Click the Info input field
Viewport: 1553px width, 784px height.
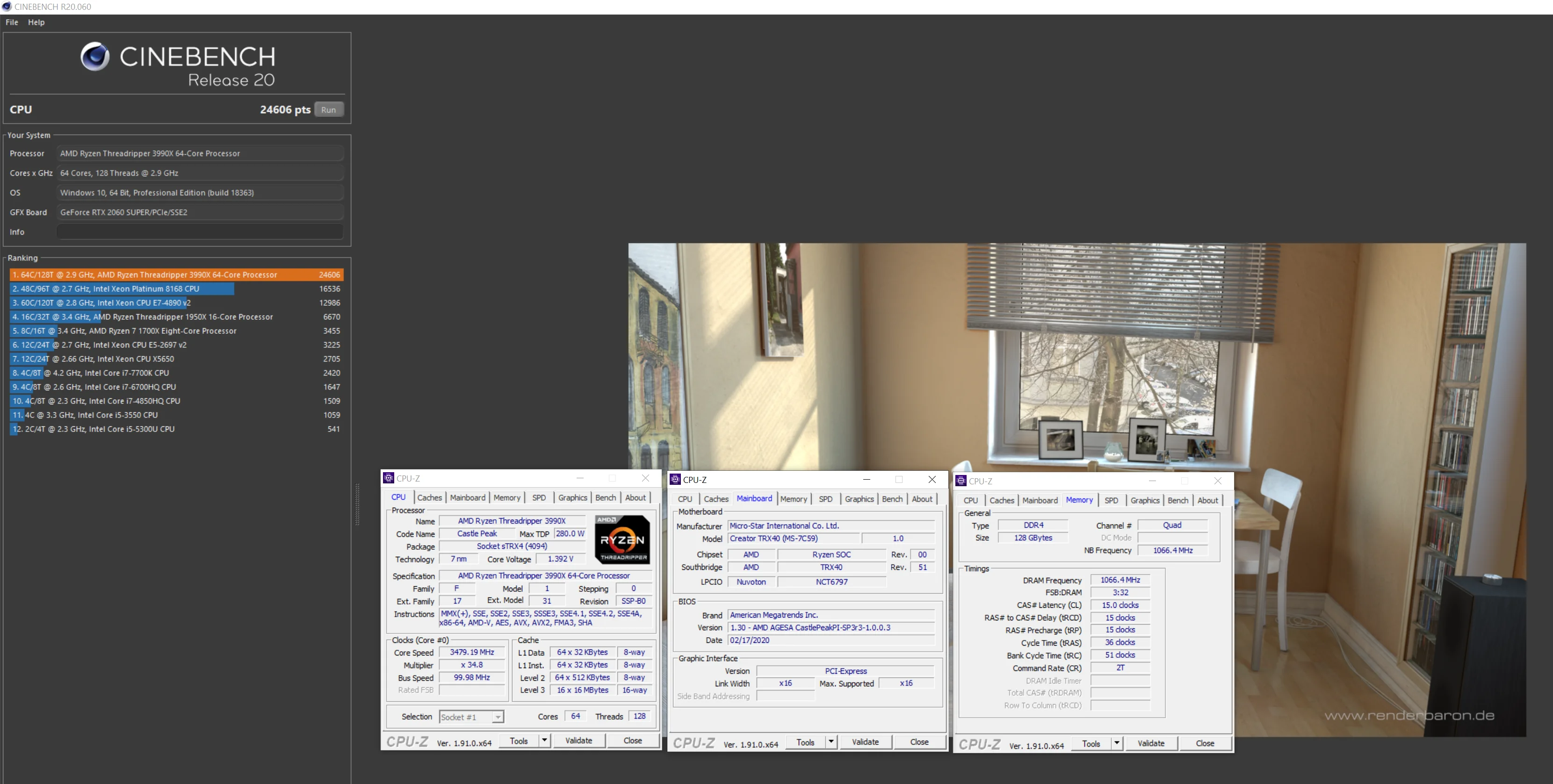pos(200,232)
